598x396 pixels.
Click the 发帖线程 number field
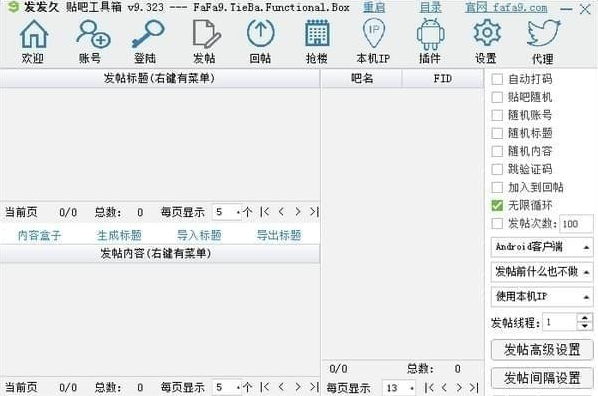[560, 322]
